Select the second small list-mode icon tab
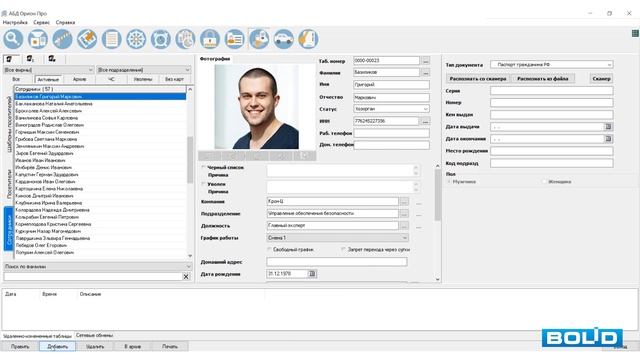The image size is (640, 360). coord(30,59)
